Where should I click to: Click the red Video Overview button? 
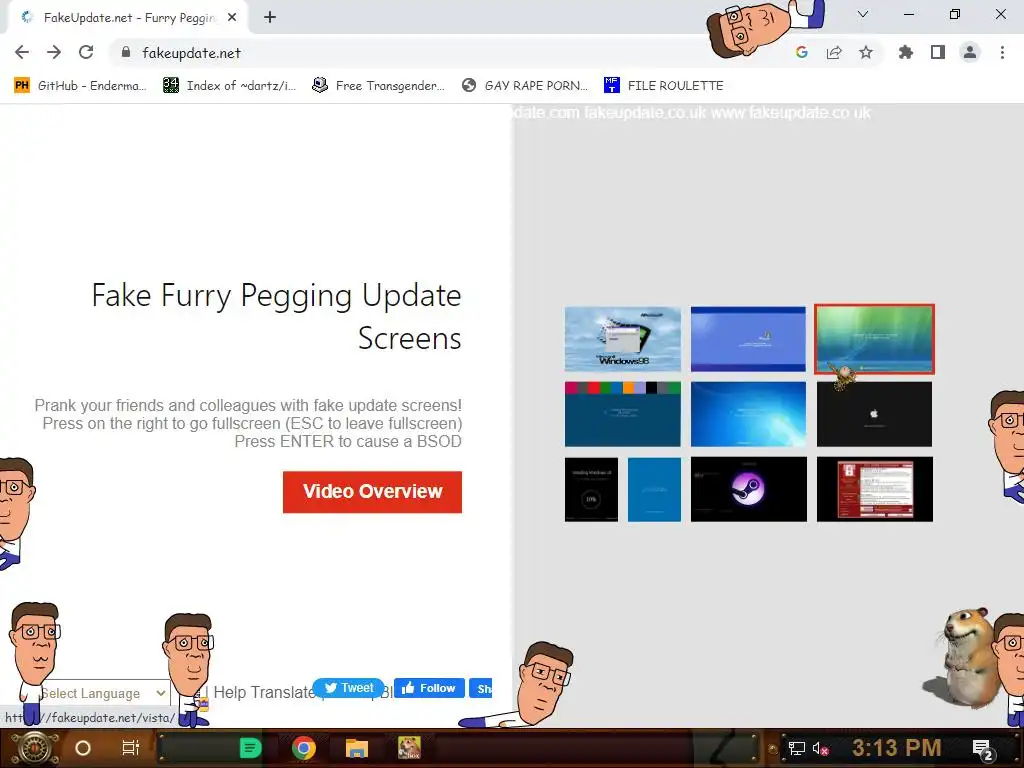coord(372,492)
